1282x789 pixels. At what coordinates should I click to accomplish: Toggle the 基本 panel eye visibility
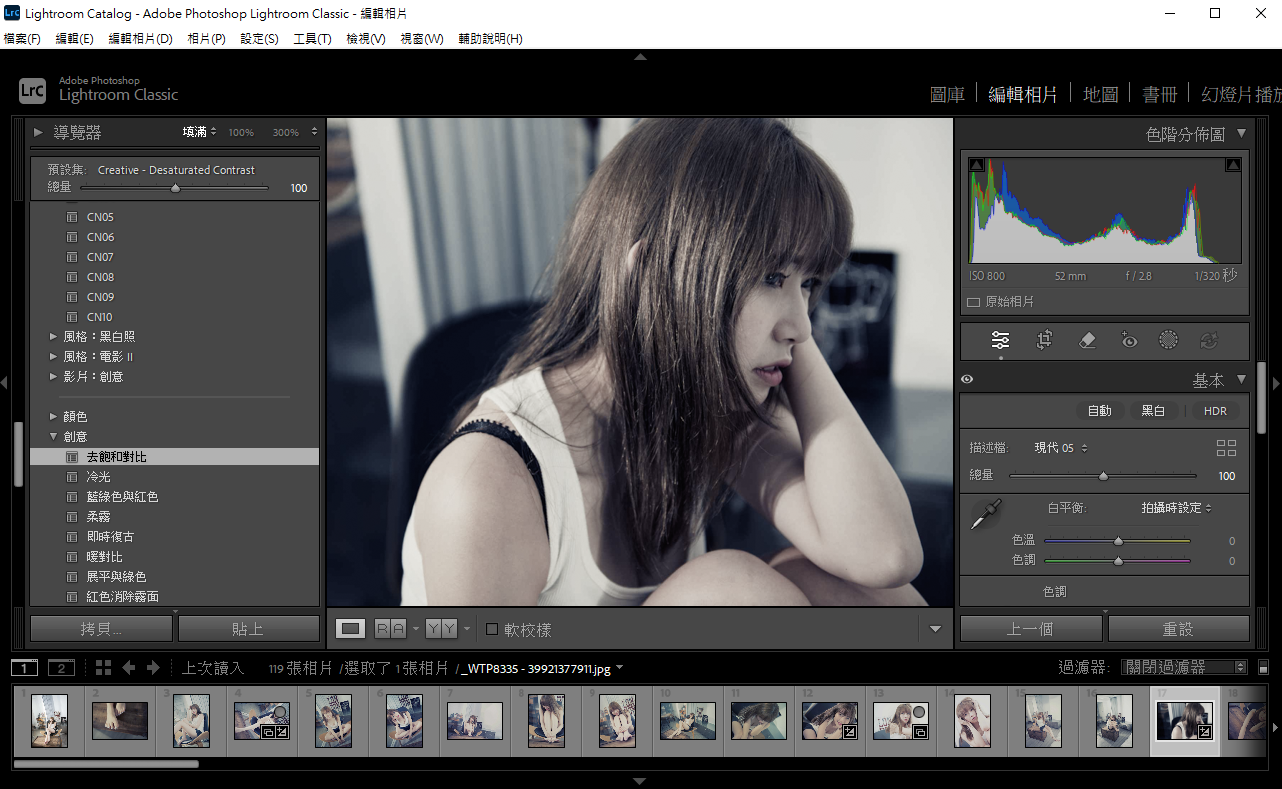[967, 380]
